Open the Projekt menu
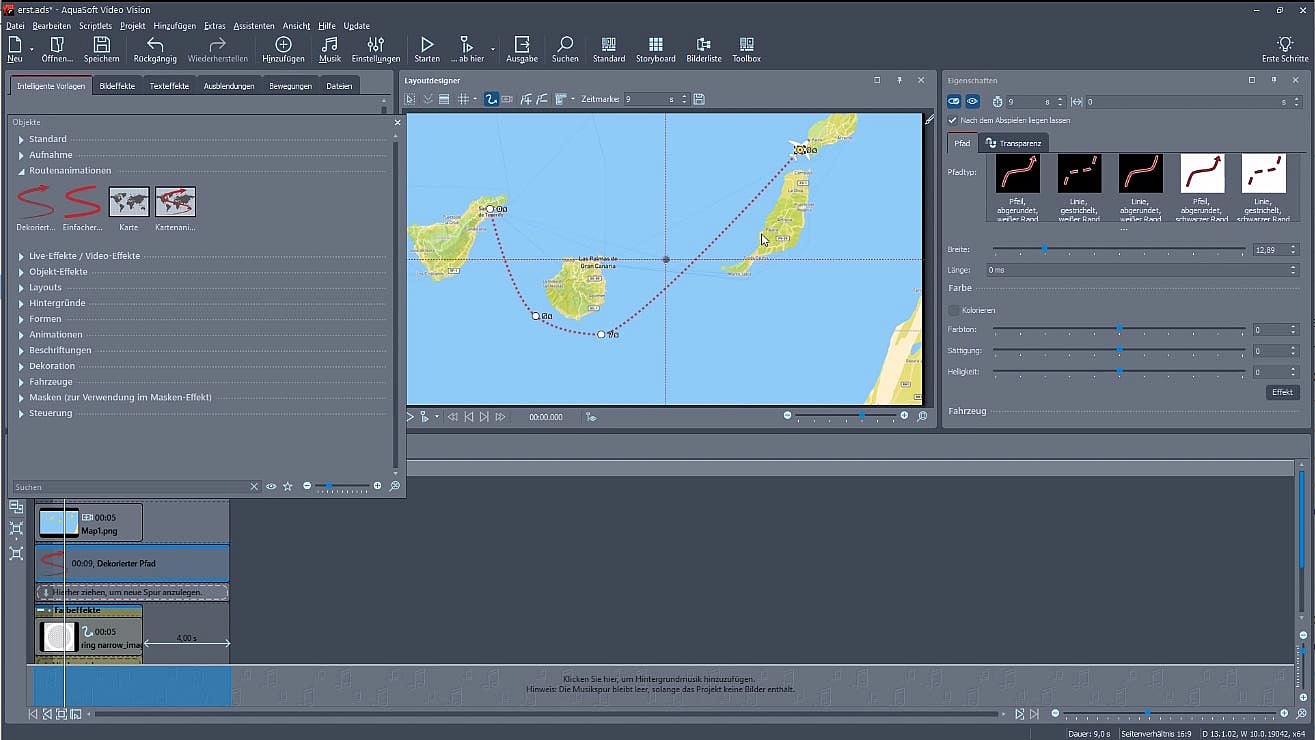The height and width of the screenshot is (740, 1315). point(132,26)
